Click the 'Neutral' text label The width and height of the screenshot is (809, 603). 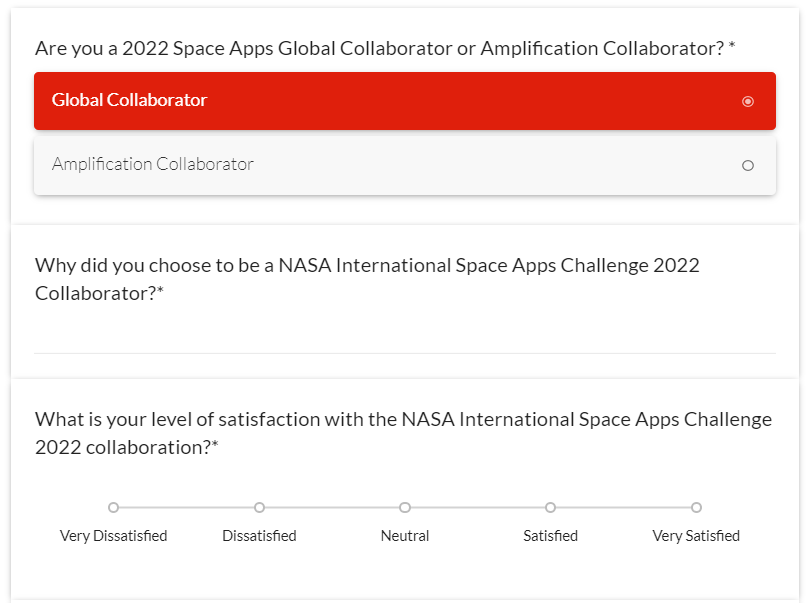(405, 536)
